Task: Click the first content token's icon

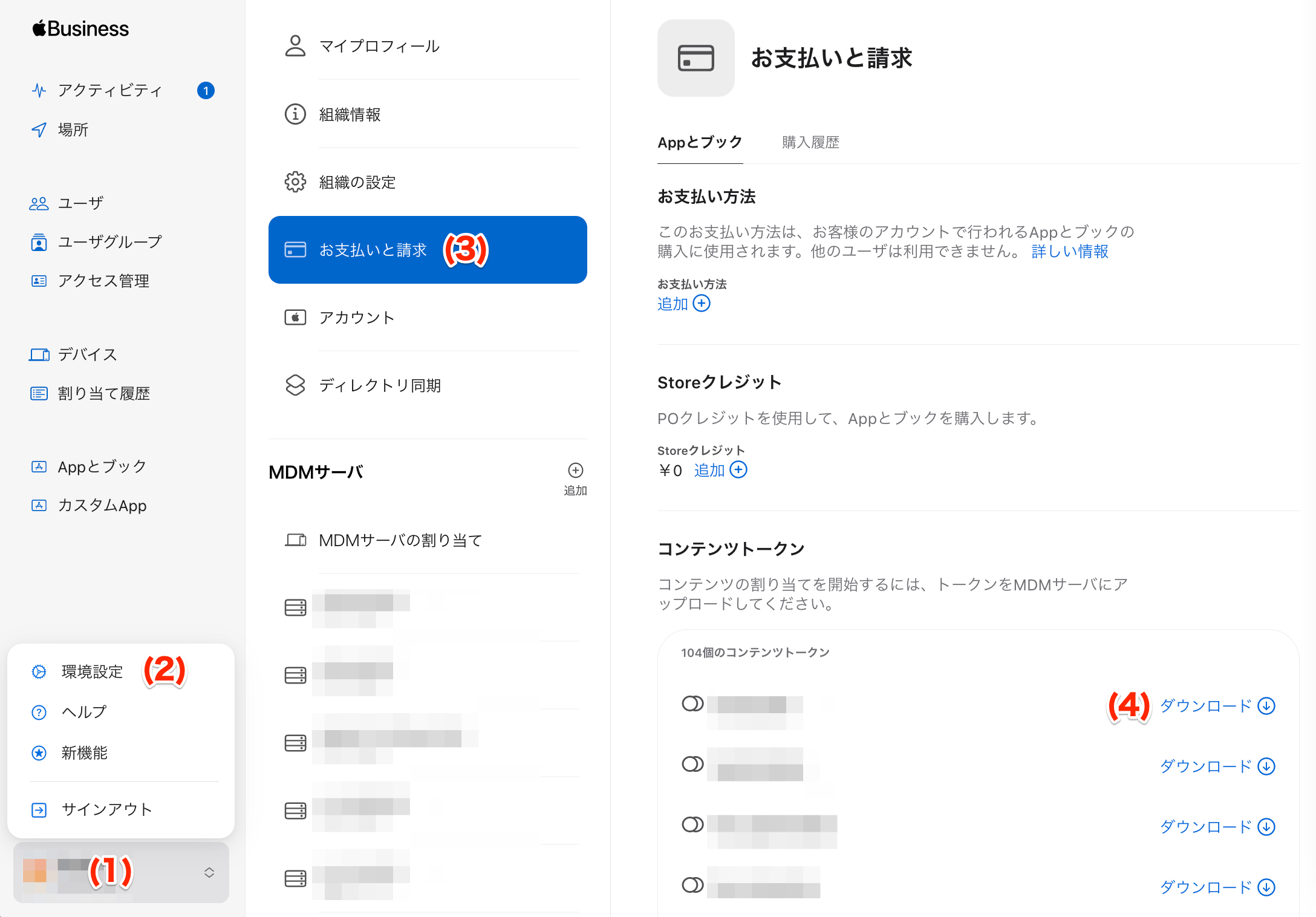Action: click(x=692, y=704)
